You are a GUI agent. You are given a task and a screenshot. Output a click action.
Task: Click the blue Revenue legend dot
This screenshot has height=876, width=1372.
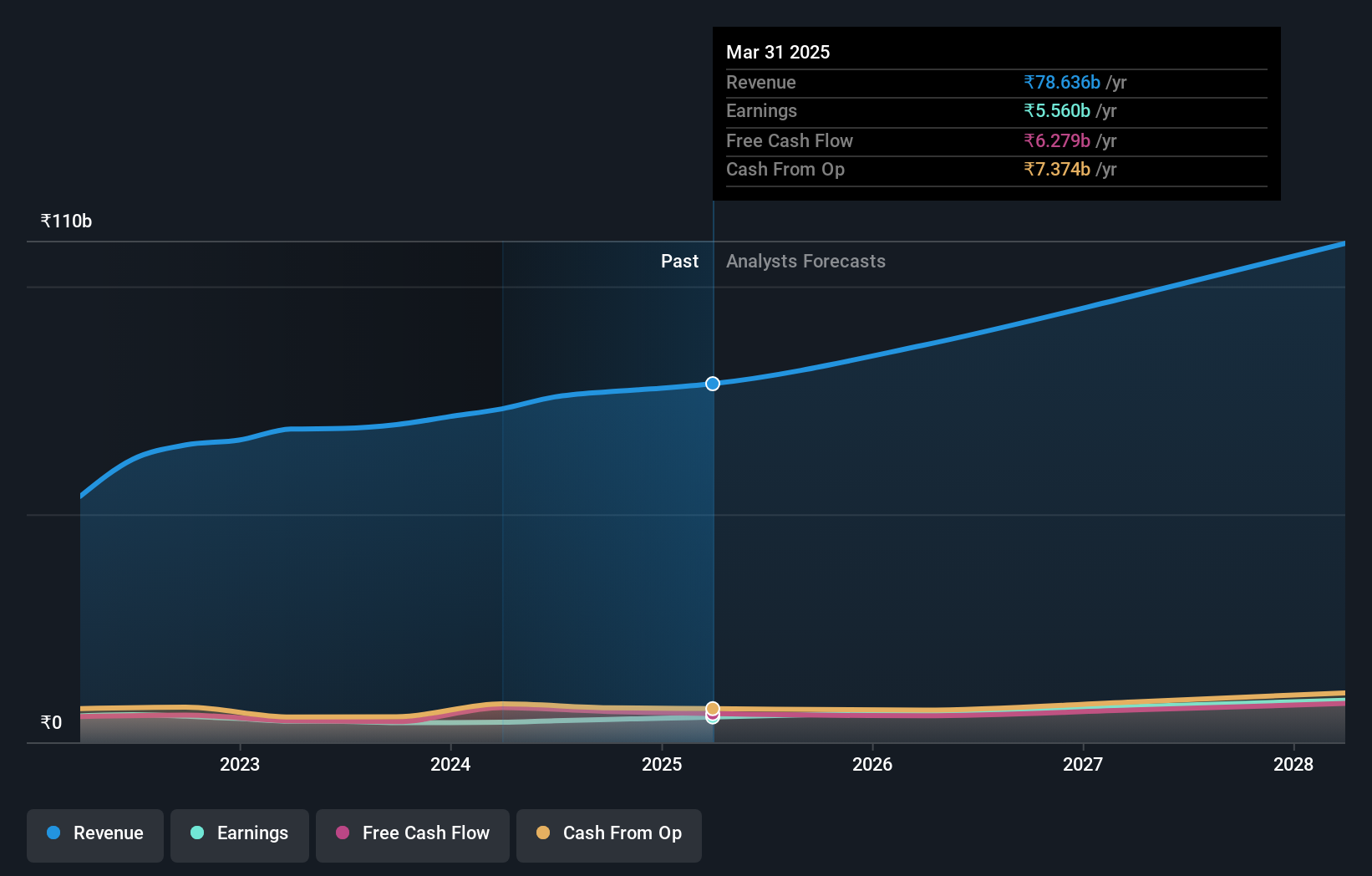tap(53, 833)
